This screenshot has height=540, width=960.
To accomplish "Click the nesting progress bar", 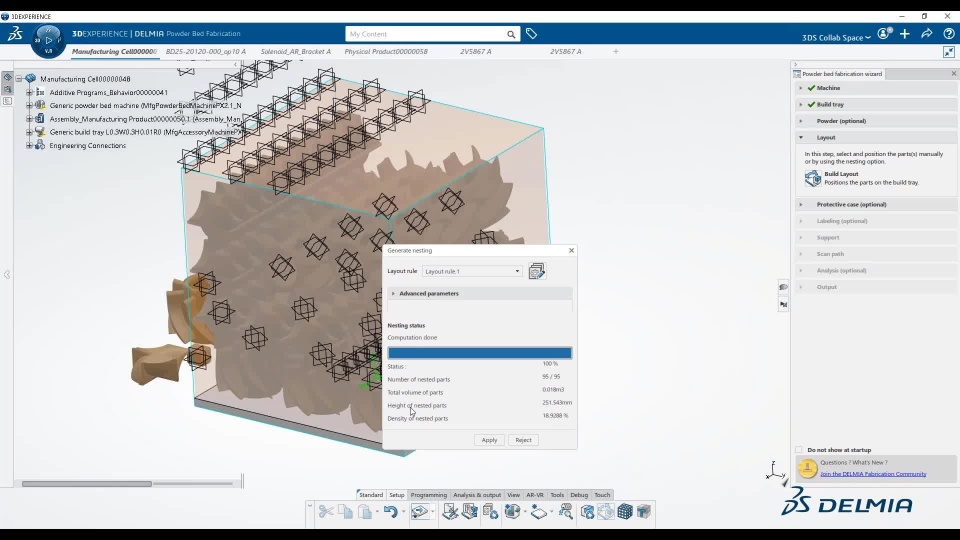I will coord(479,353).
